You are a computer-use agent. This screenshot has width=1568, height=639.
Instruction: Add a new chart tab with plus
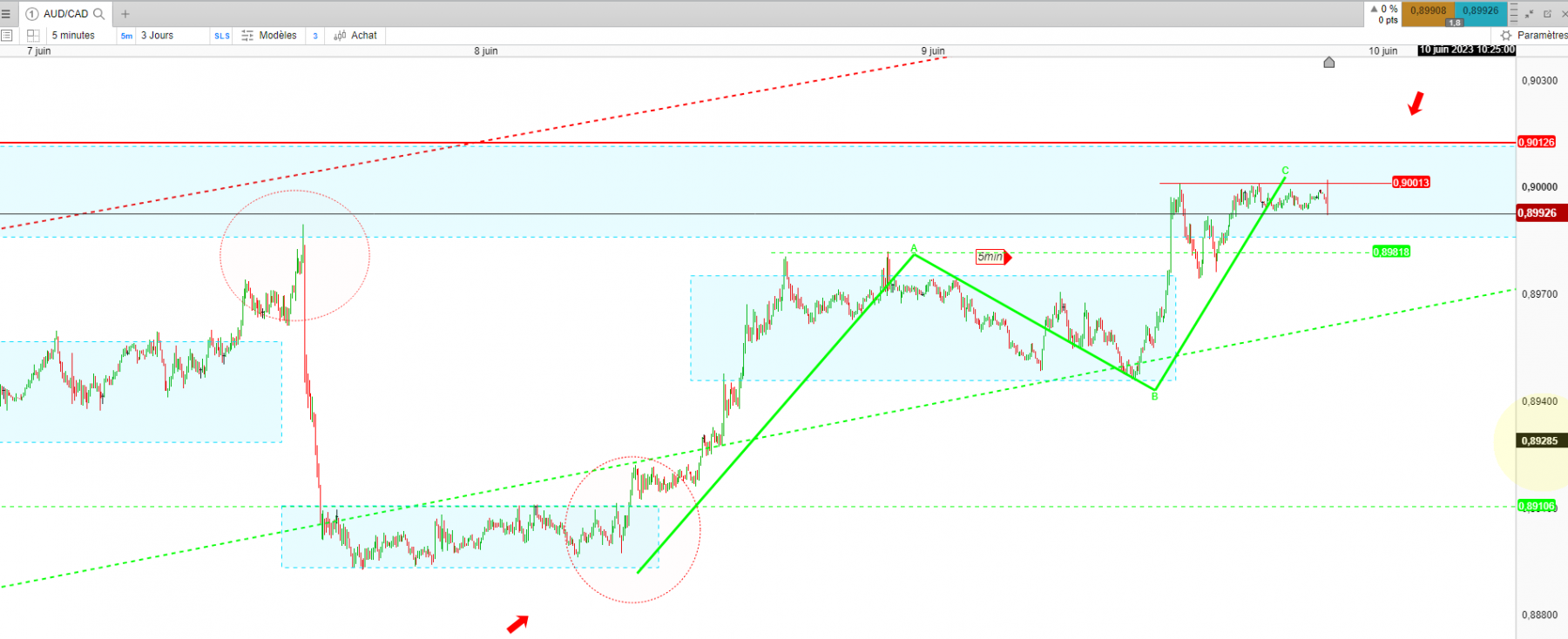pos(125,14)
